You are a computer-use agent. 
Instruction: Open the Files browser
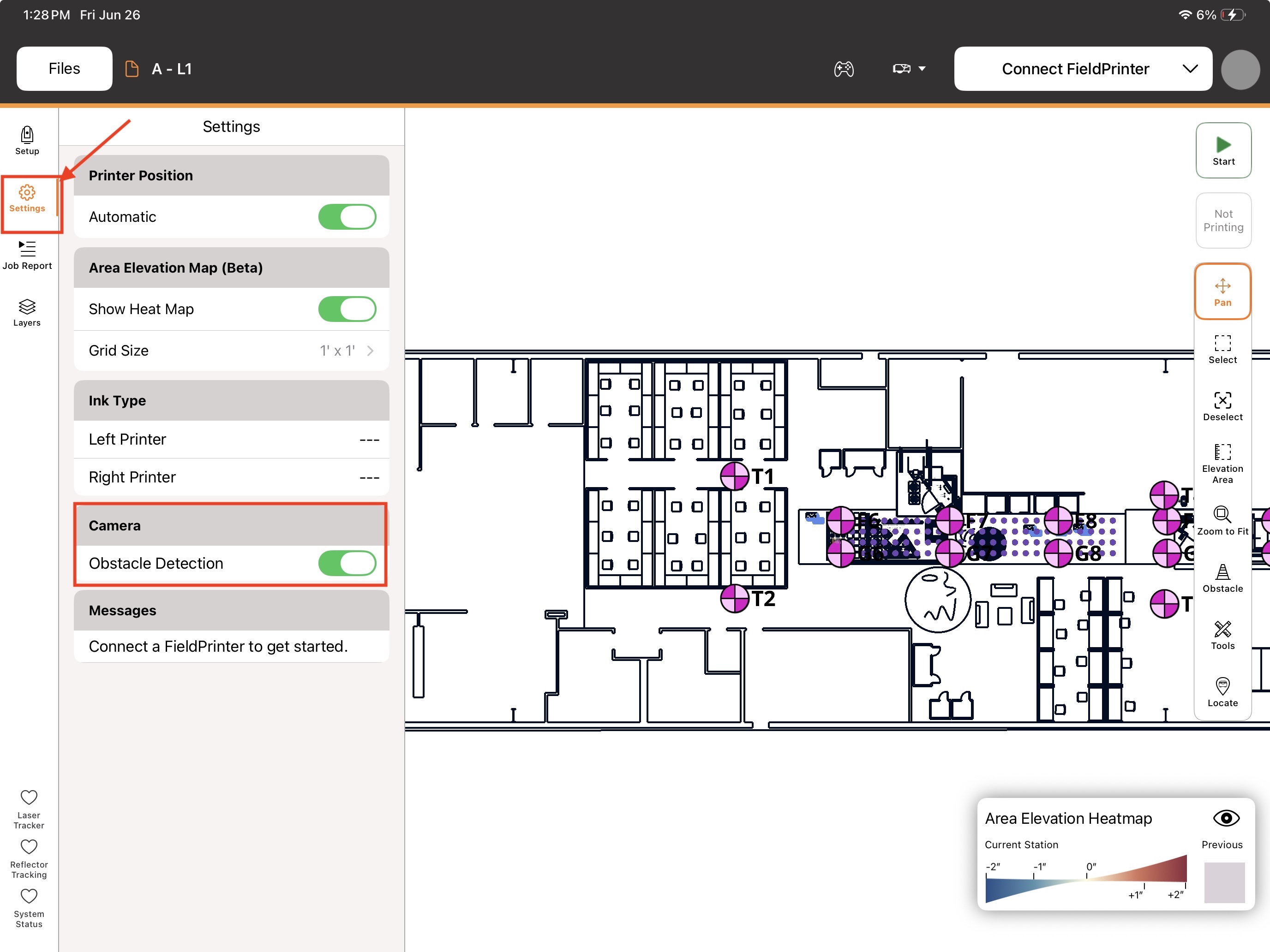click(64, 69)
